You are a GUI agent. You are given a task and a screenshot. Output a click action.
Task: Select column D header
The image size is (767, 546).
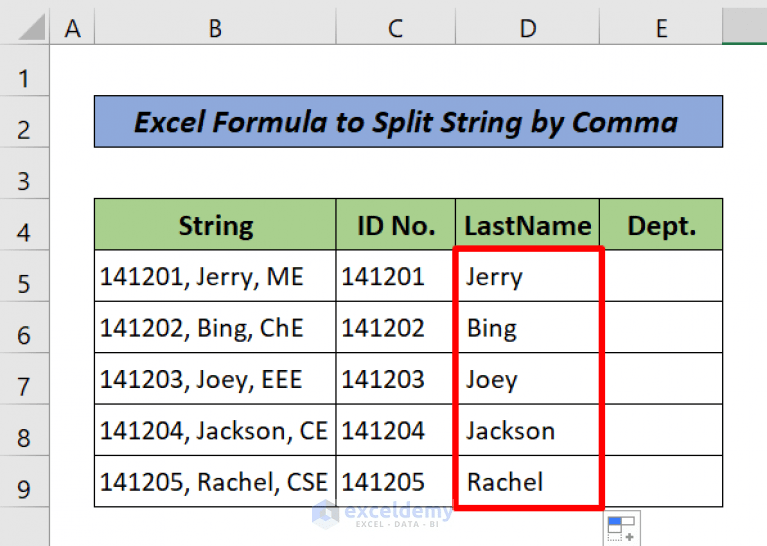(x=527, y=28)
